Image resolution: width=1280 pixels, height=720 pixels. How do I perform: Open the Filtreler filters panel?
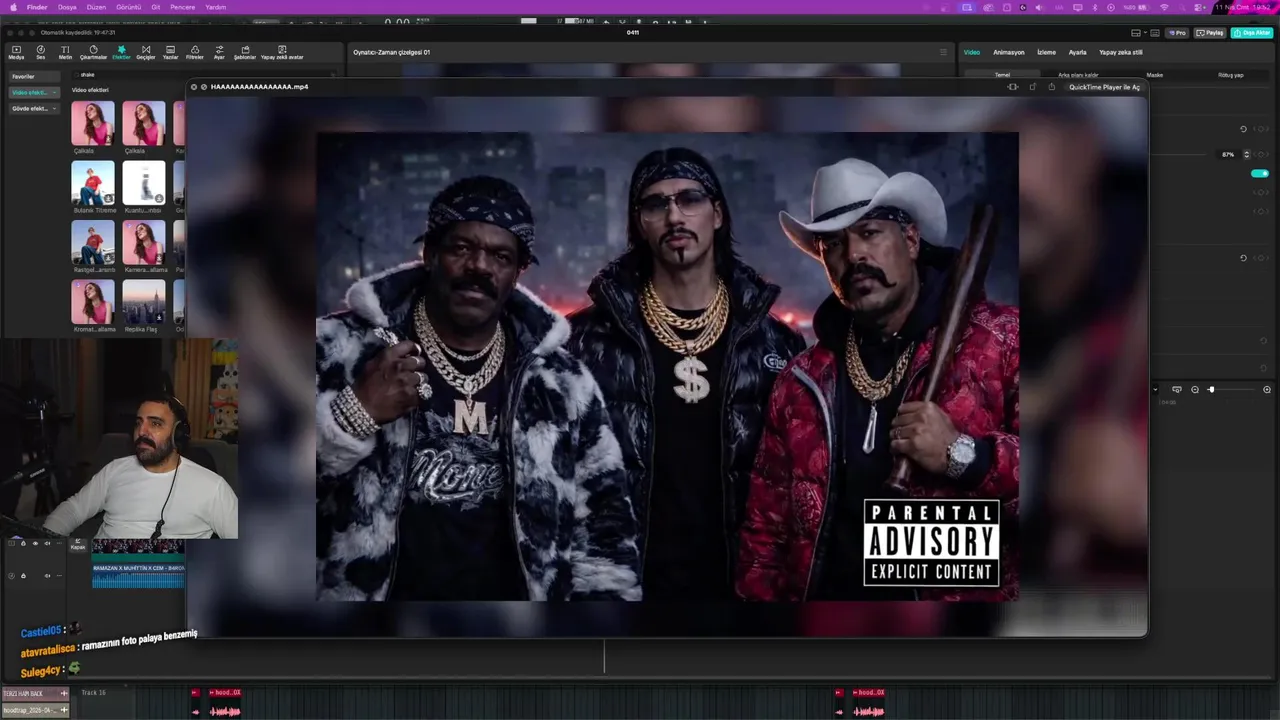coord(195,52)
